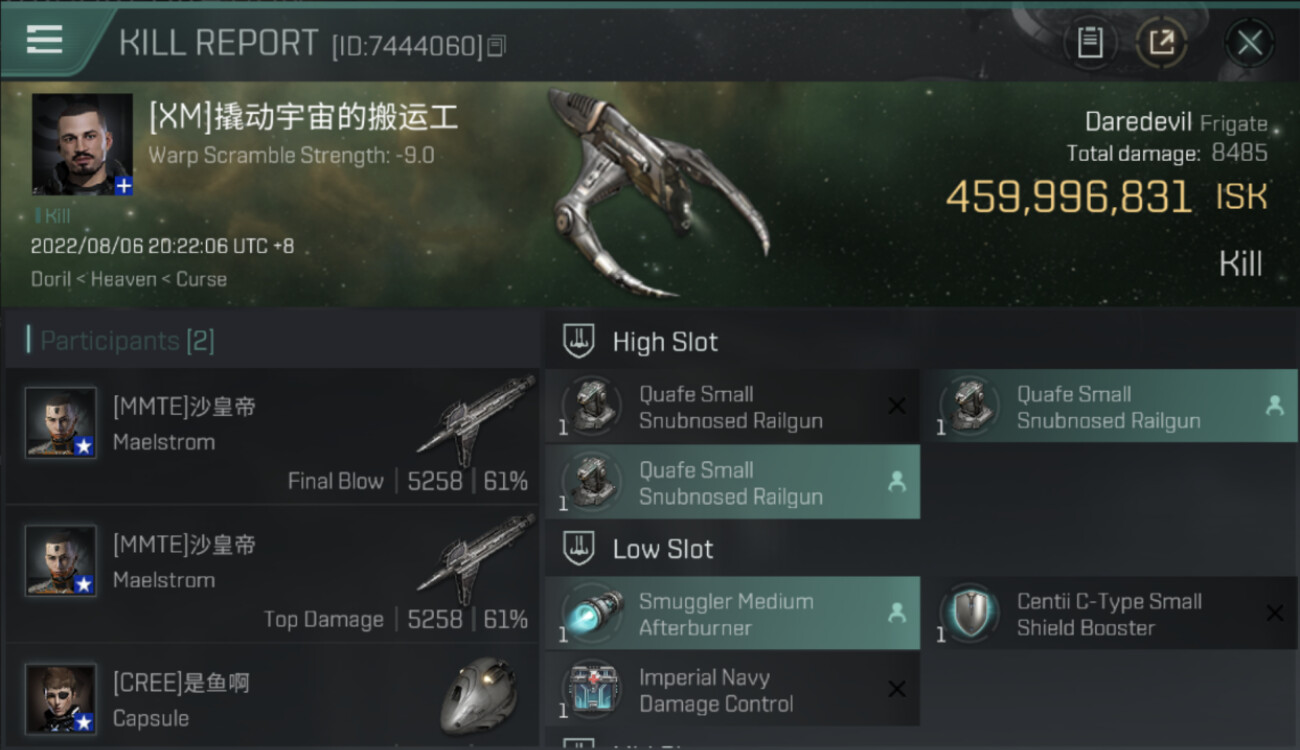Screen dimensions: 1300x750
Task: Select the Smuggler Medium Afterburner module
Action: tap(732, 614)
